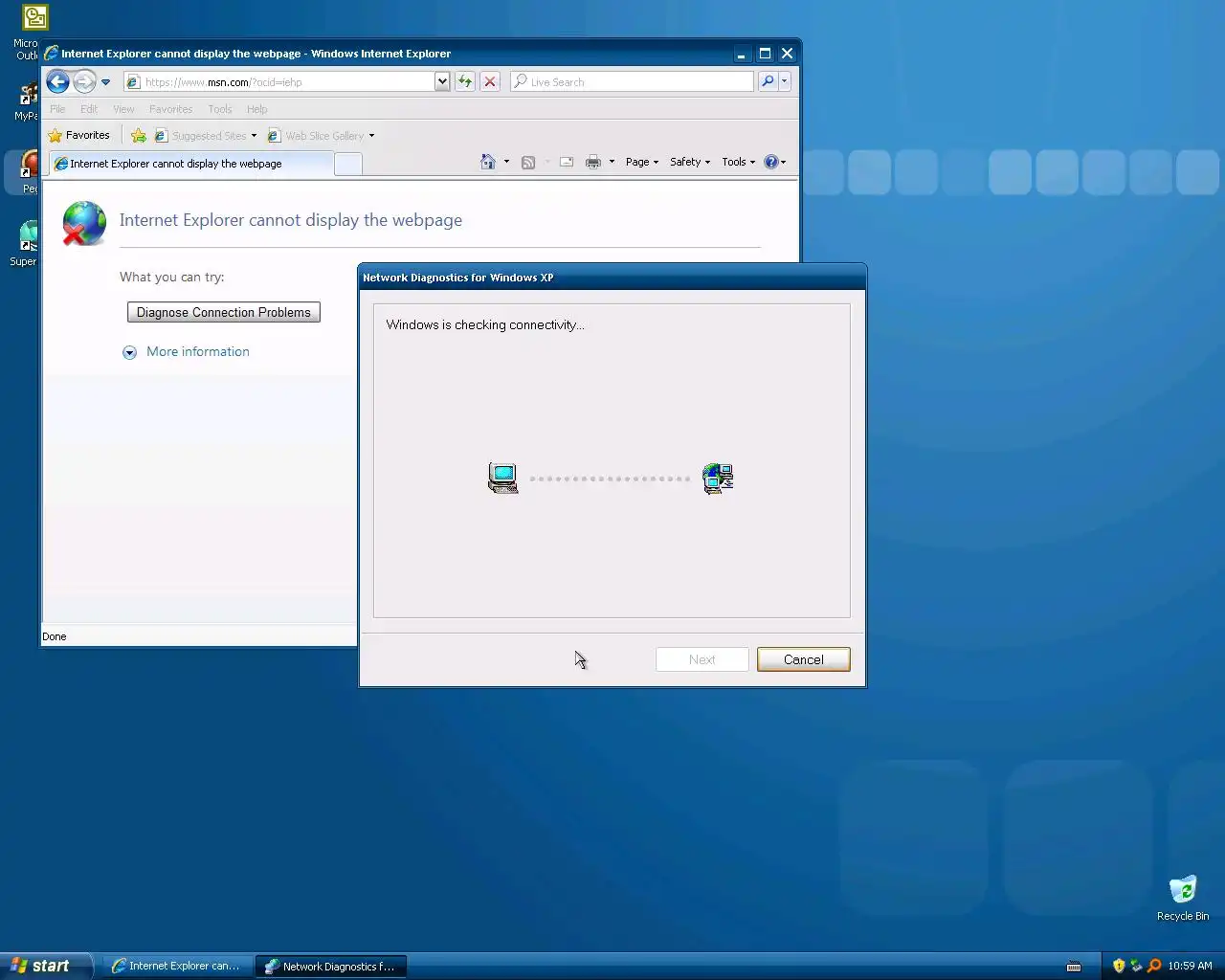
Task: Click the orange magnifier tray icon
Action: click(x=1154, y=967)
